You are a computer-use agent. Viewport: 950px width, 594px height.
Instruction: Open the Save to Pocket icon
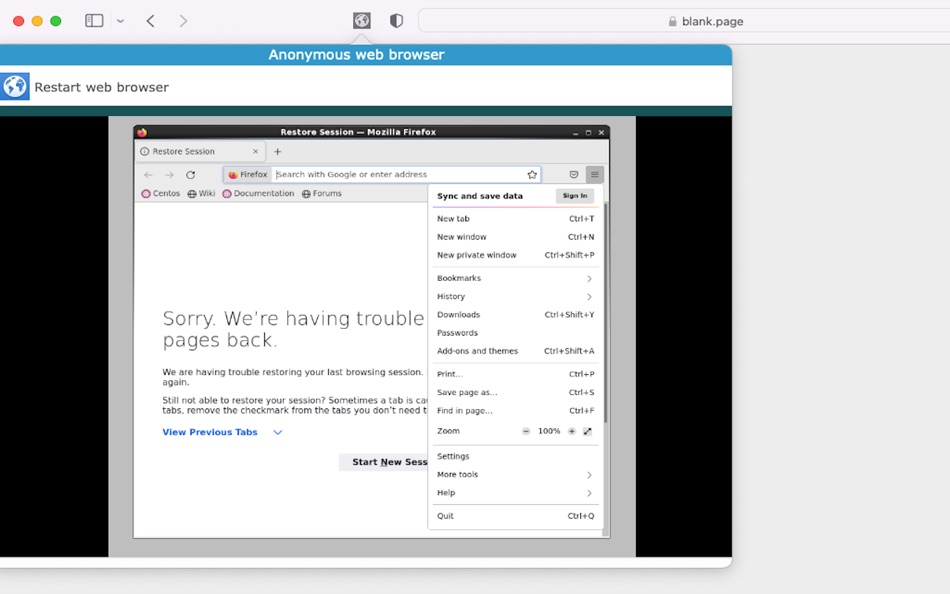click(574, 175)
